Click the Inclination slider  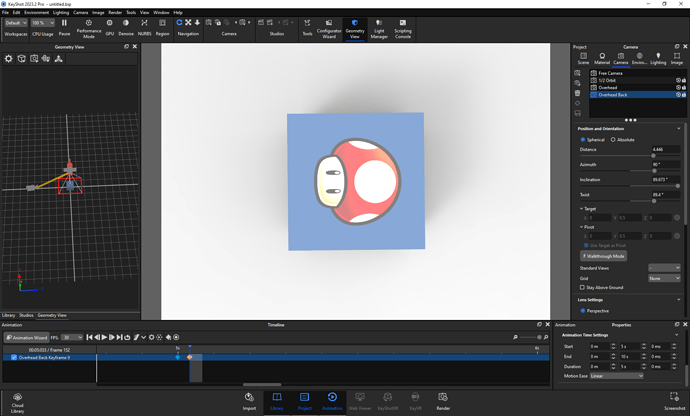[x=630, y=186]
